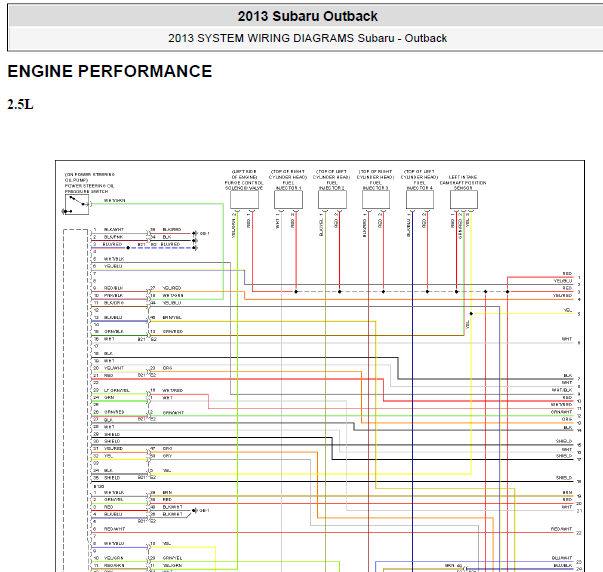The width and height of the screenshot is (603, 572).
Task: Click the Fuel Injector 1 component box
Action: point(288,200)
